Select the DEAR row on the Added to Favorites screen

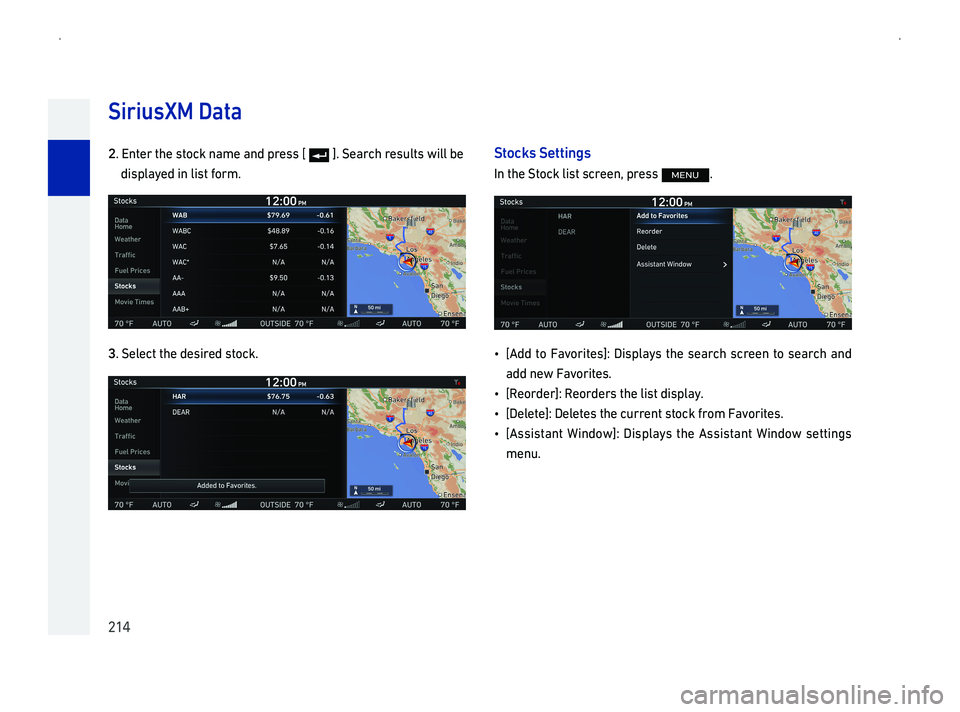point(253,412)
